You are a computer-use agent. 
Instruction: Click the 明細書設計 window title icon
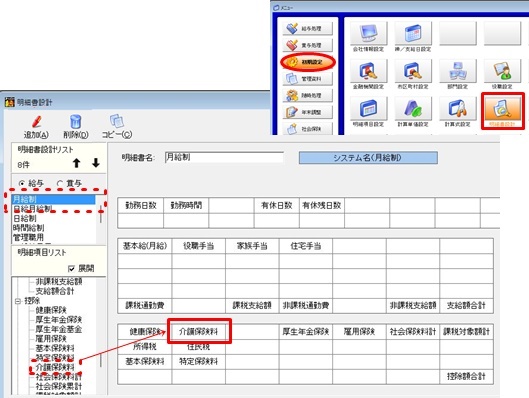coord(10,102)
